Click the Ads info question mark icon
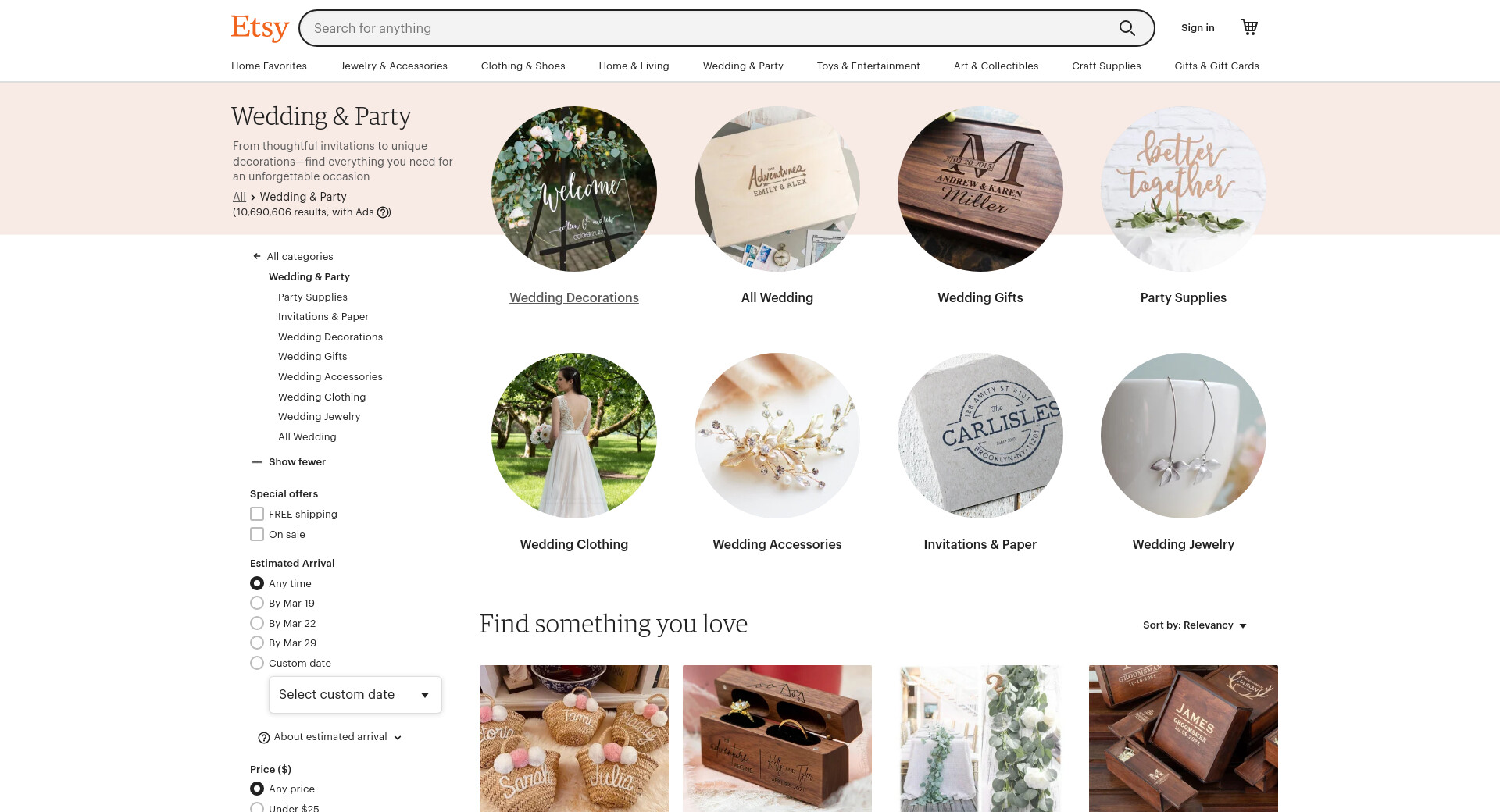1500x812 pixels. coord(383,212)
